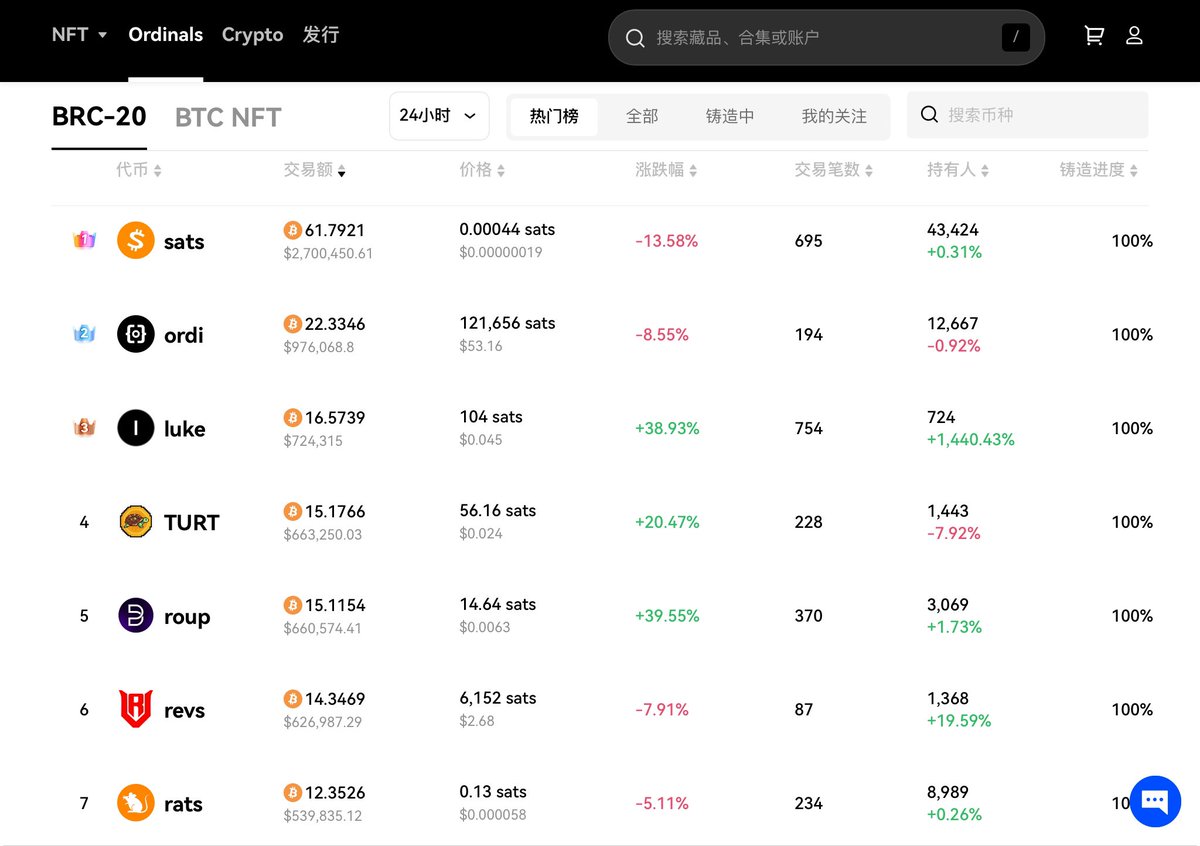Click the -13.58% change value
The image size is (1200, 846).
click(667, 241)
